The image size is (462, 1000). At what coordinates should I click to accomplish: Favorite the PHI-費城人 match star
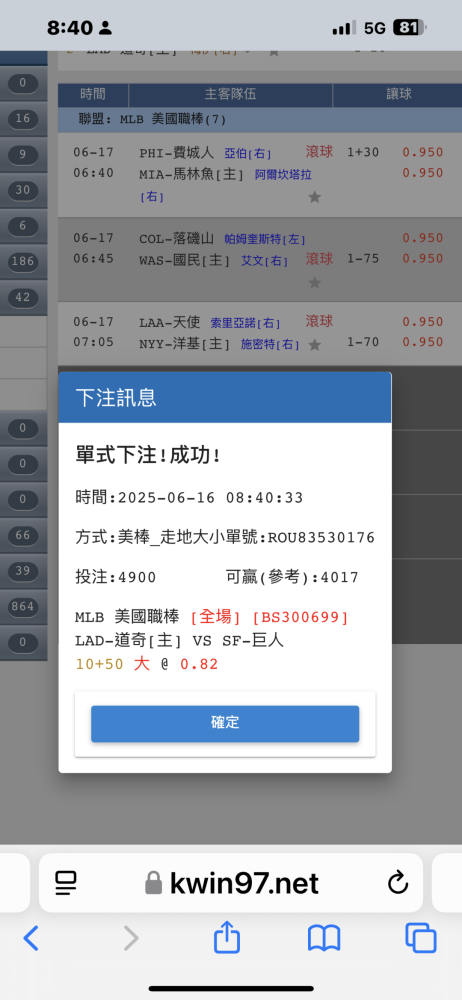click(x=314, y=197)
